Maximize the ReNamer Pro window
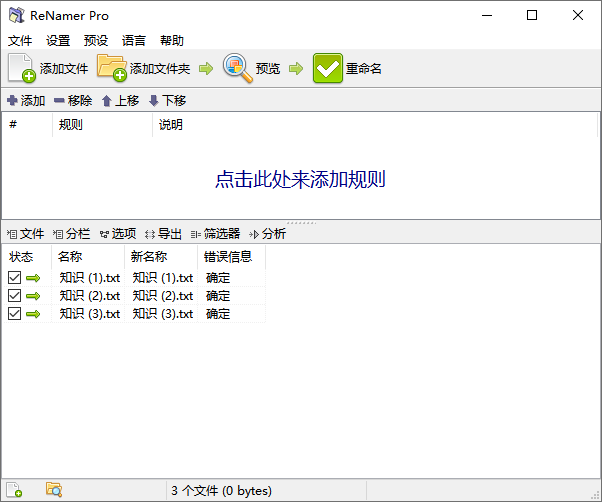This screenshot has height=502, width=602. [x=532, y=15]
